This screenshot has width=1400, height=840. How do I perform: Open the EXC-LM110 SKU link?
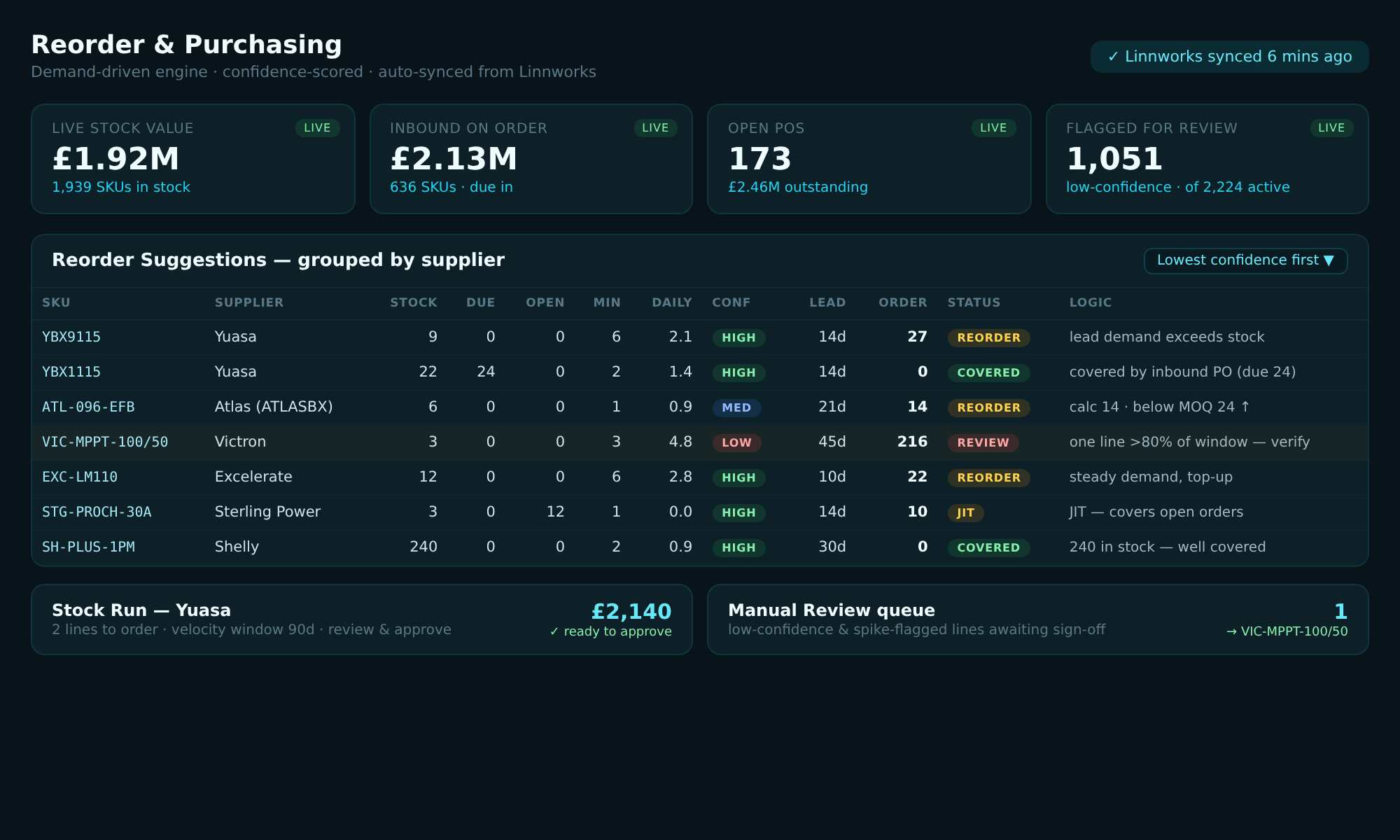pos(80,477)
